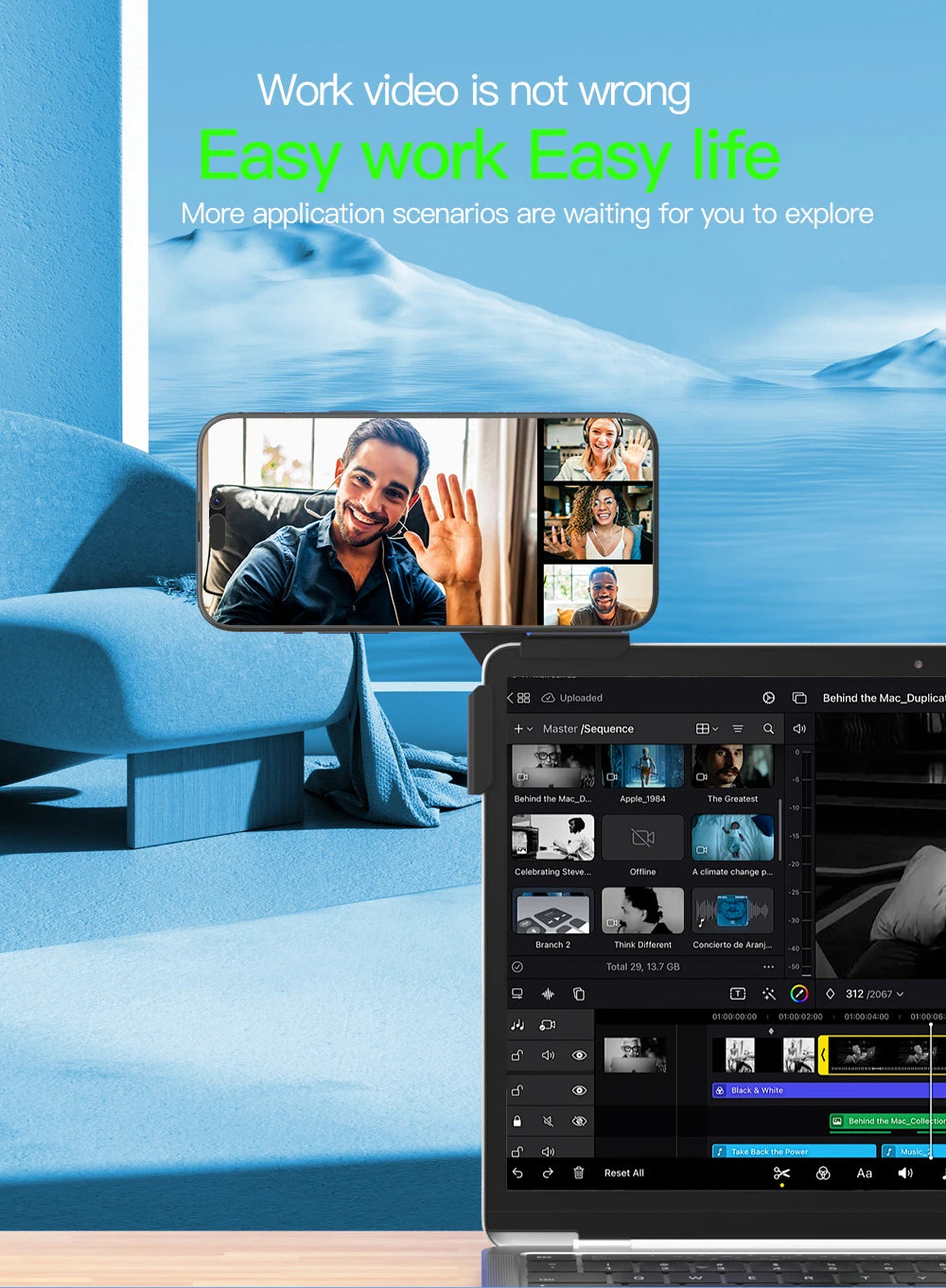Image resolution: width=946 pixels, height=1288 pixels.
Task: Click the audio waveform icon
Action: tap(548, 994)
